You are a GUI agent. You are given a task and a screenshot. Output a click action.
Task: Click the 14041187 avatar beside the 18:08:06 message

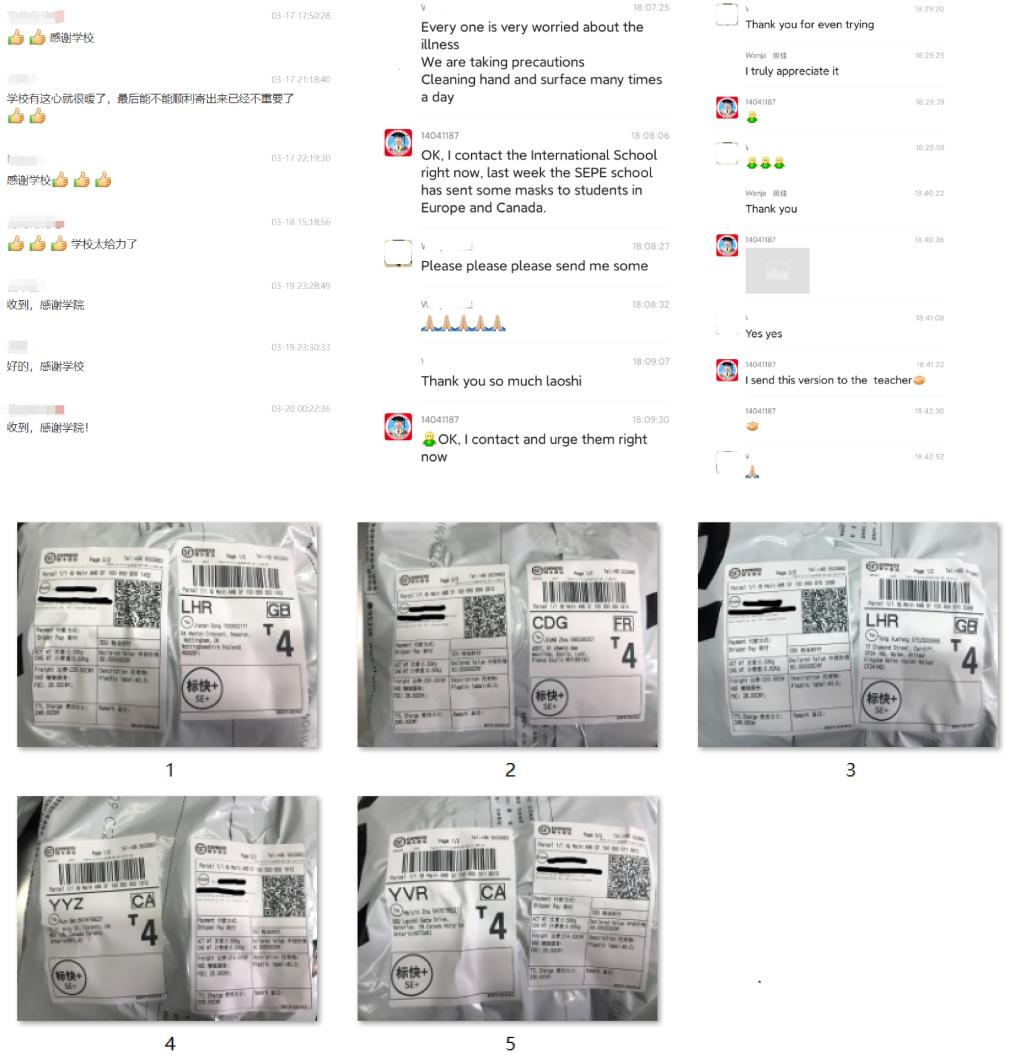pyautogui.click(x=398, y=143)
